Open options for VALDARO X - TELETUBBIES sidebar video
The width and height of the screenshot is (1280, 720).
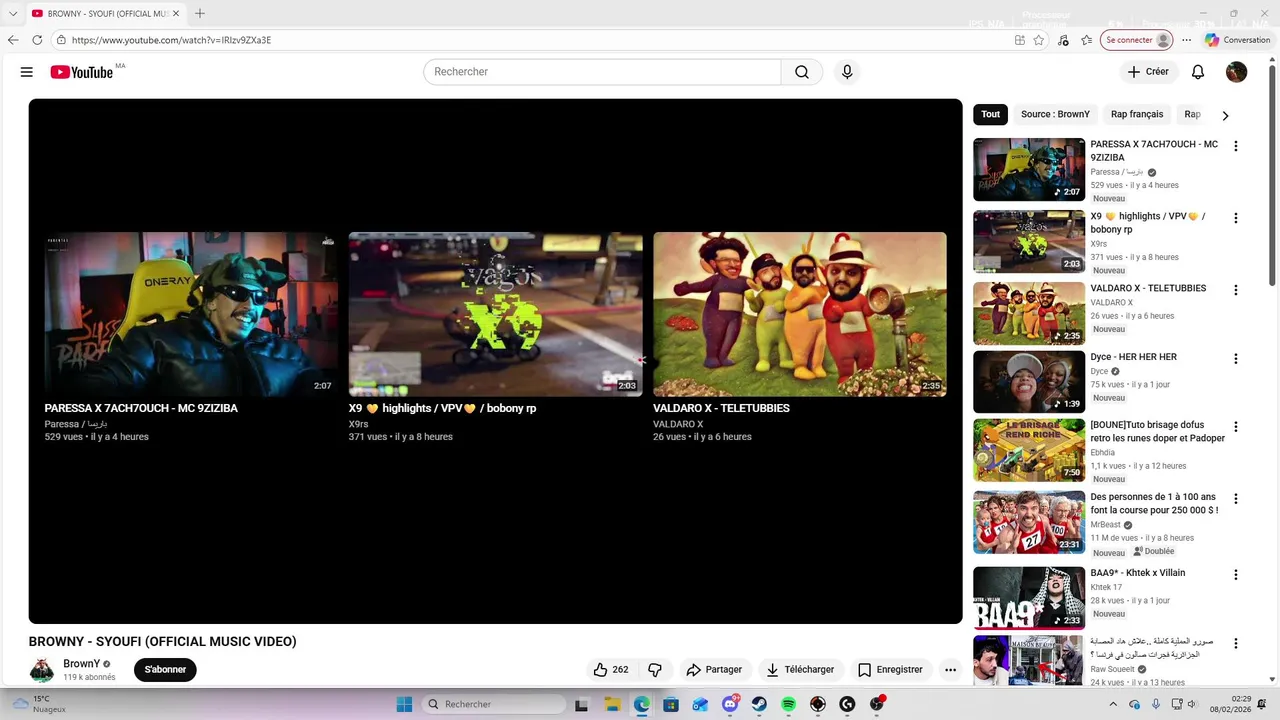point(1236,290)
